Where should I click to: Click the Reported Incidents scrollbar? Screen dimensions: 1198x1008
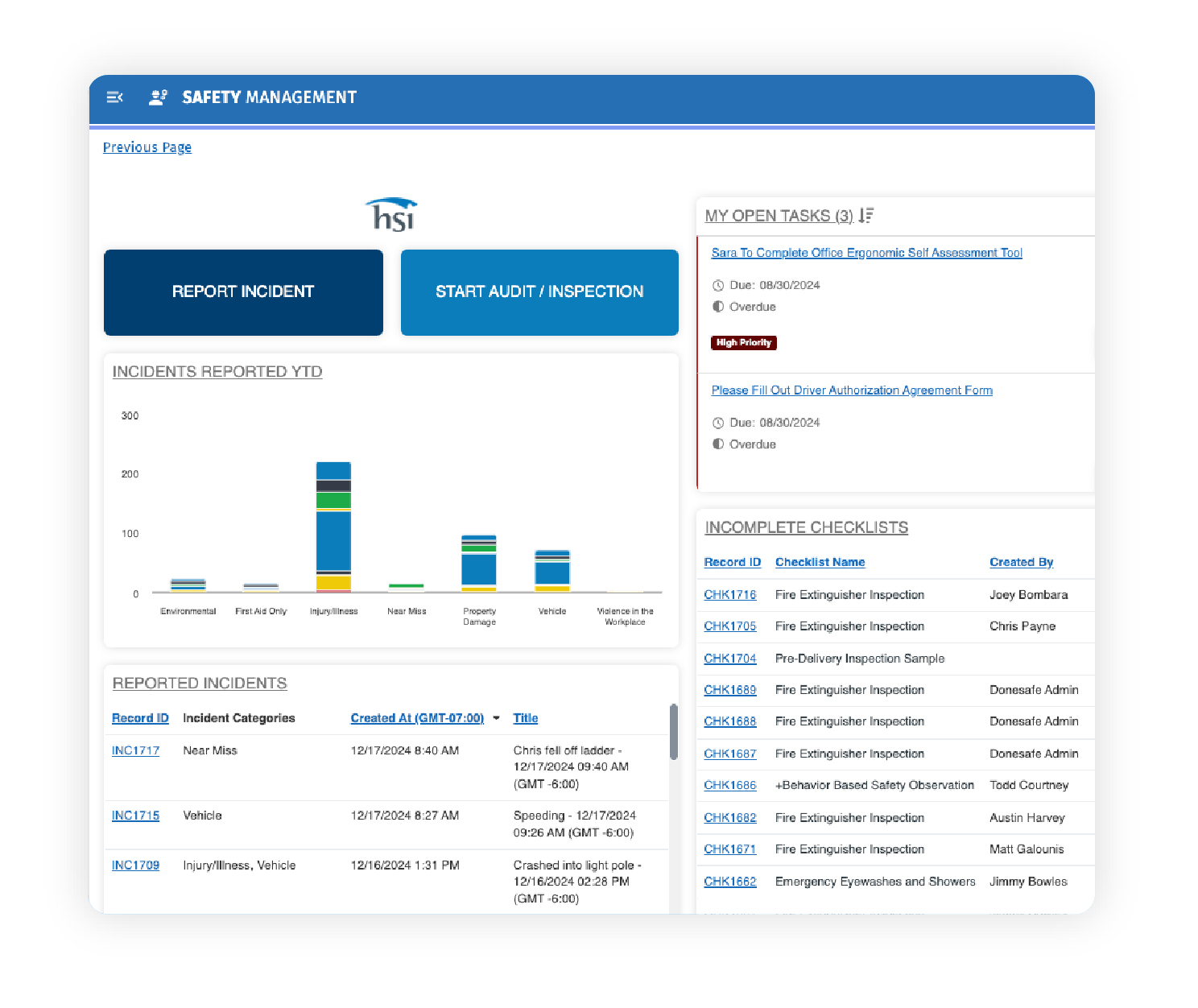[674, 733]
